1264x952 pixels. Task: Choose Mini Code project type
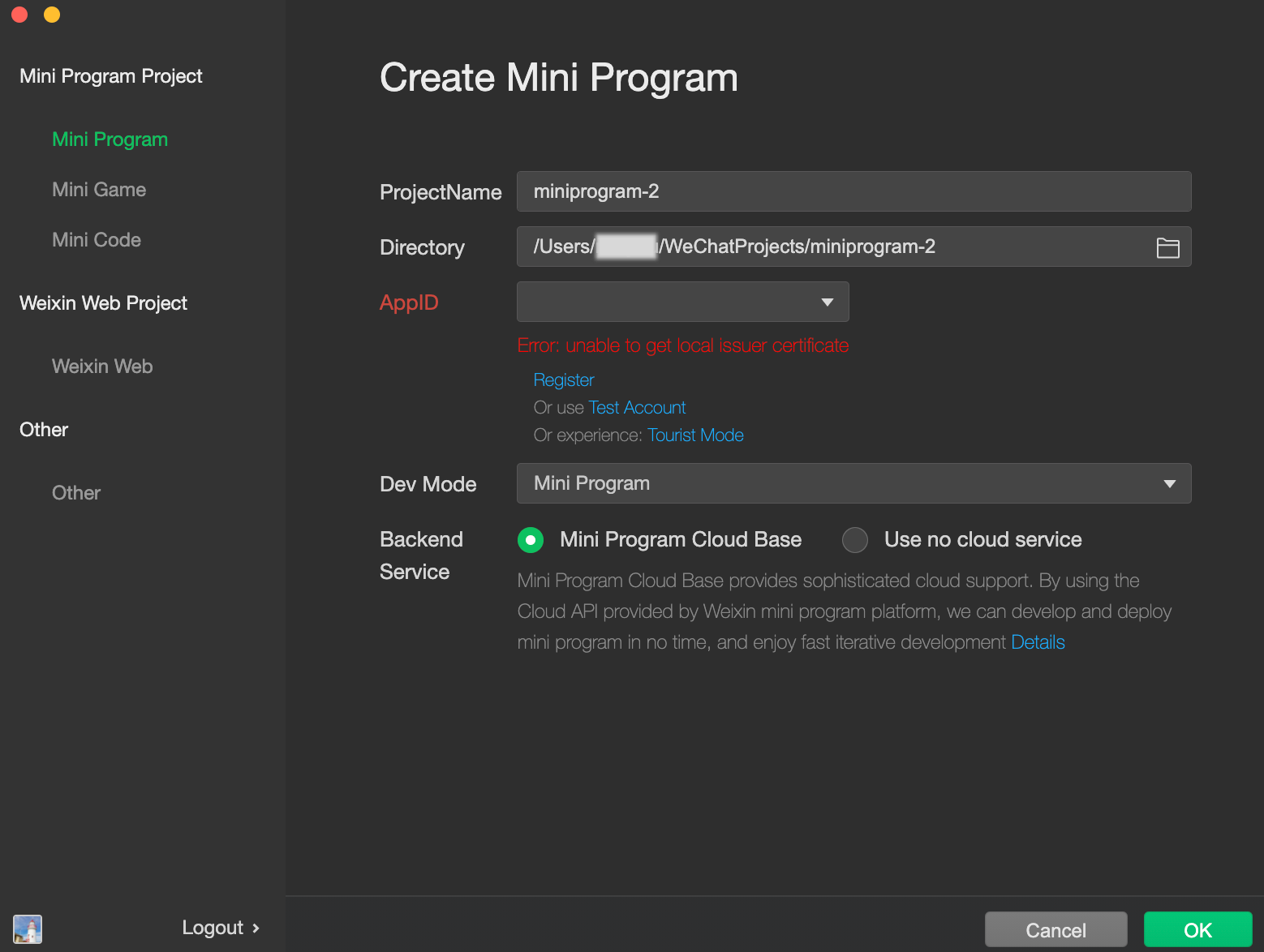(x=97, y=240)
